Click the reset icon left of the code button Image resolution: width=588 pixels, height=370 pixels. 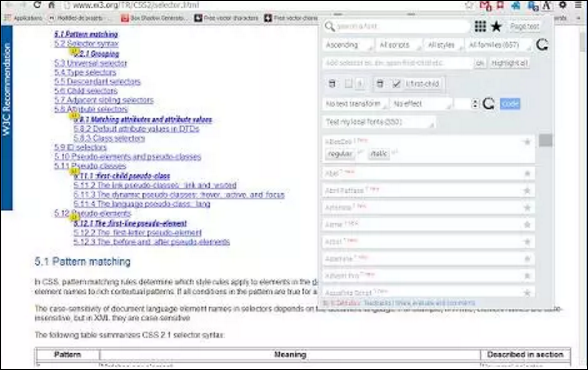(x=488, y=103)
